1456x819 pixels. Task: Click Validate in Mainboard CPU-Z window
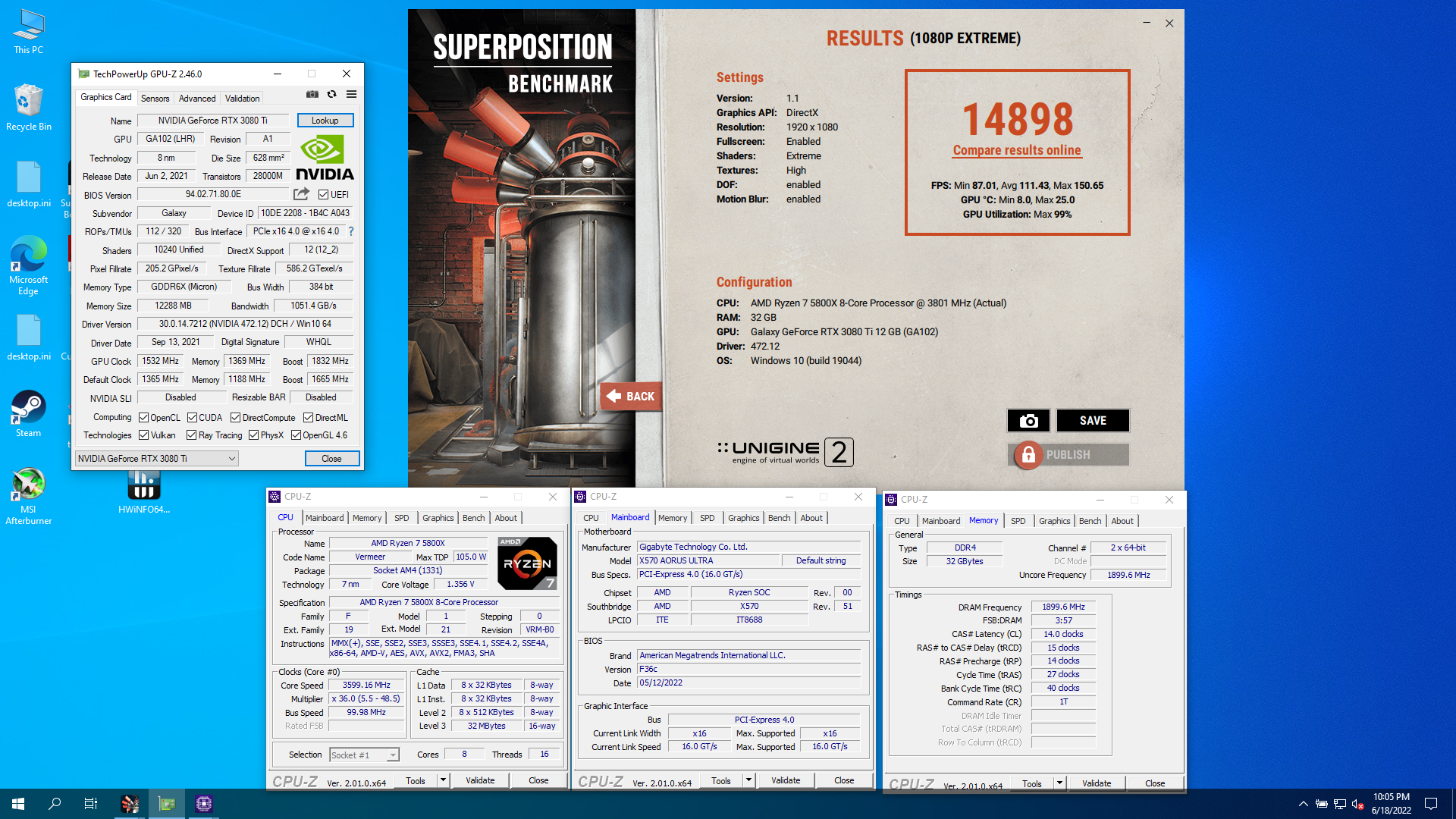point(786,780)
